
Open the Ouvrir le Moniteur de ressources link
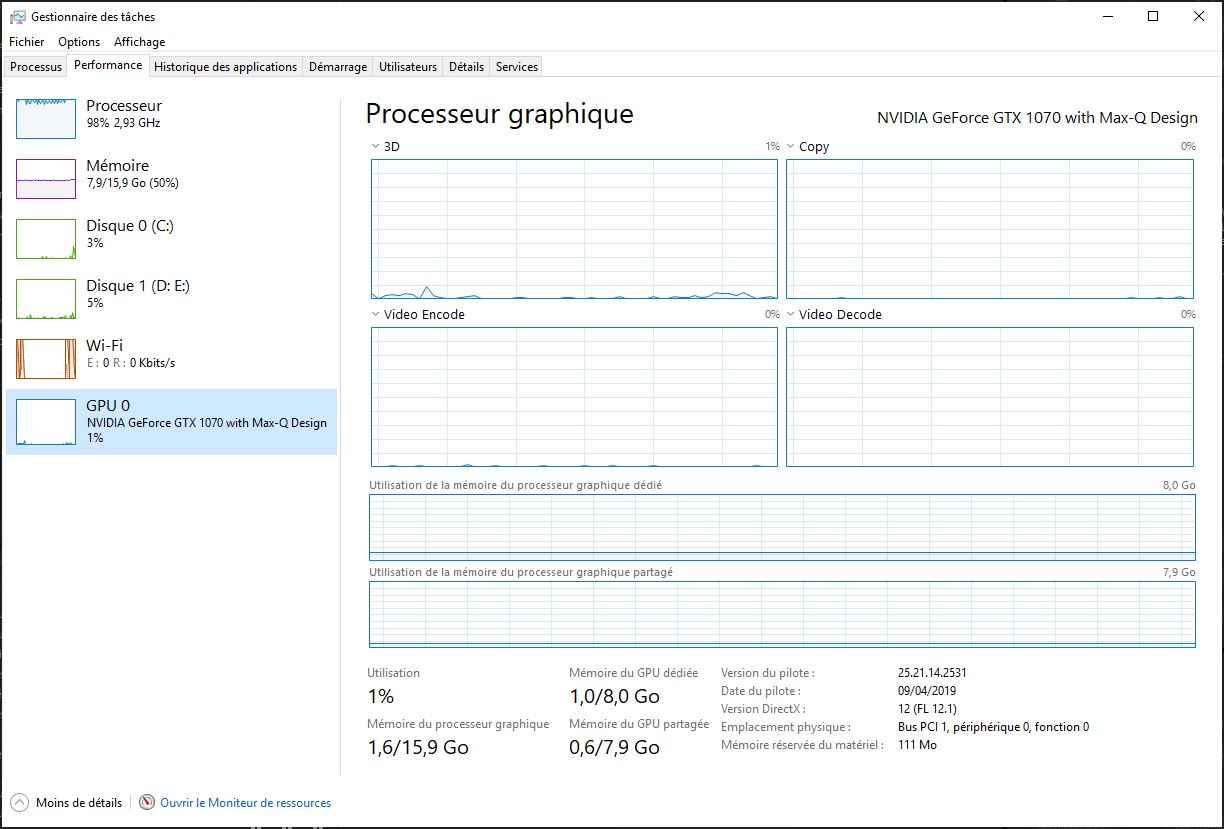tap(245, 803)
